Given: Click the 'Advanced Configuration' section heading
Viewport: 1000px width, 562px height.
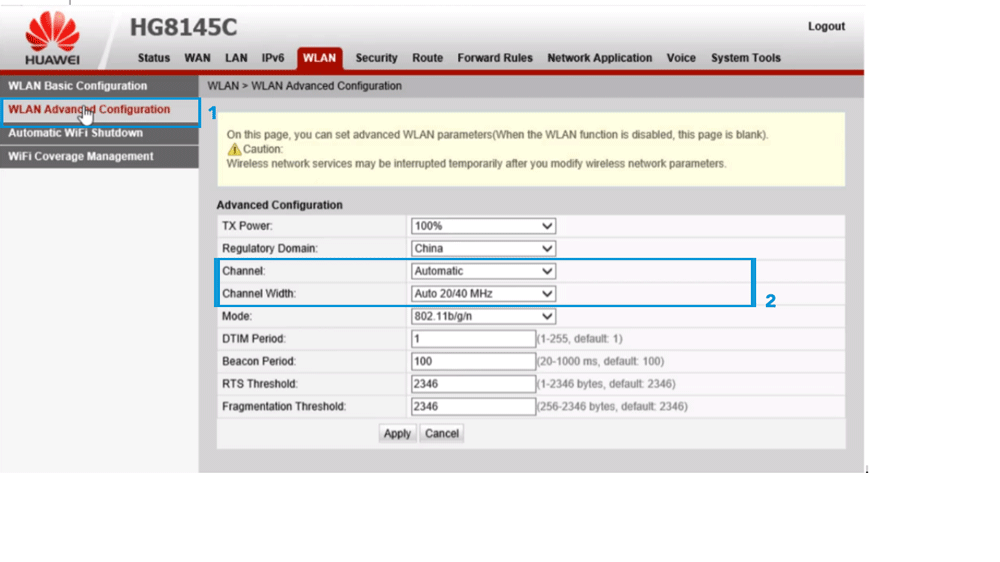Looking at the screenshot, I should pyautogui.click(x=279, y=205).
